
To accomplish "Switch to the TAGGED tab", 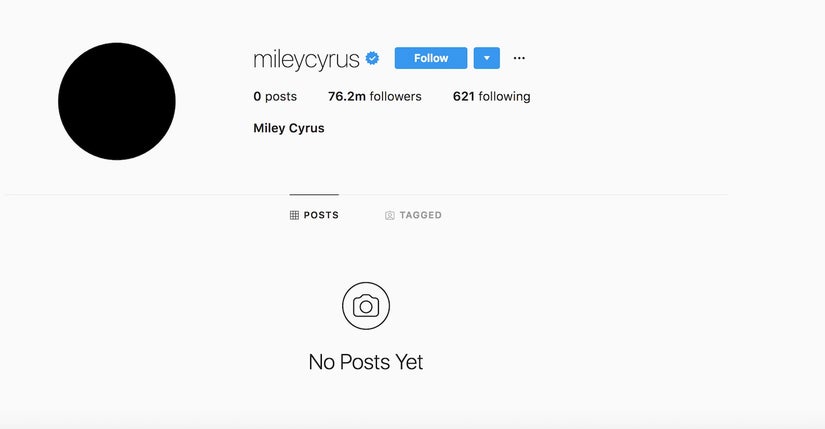I will tap(413, 215).
